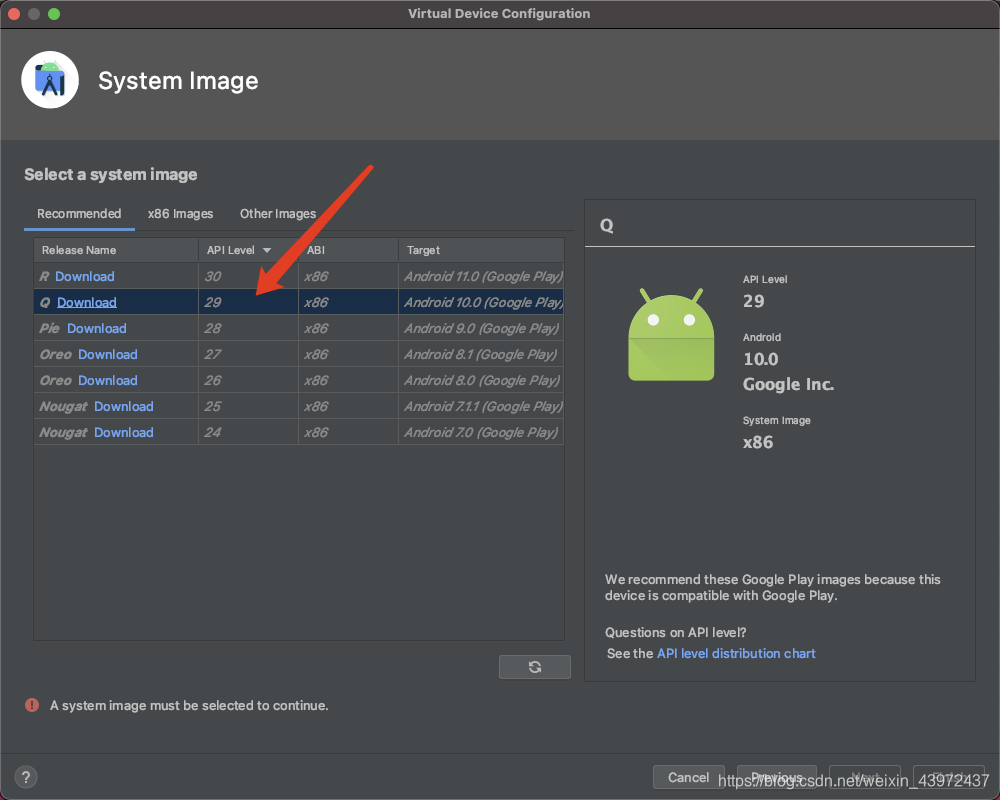Click API level 28 cell
This screenshot has width=1000, height=800.
[x=248, y=329]
